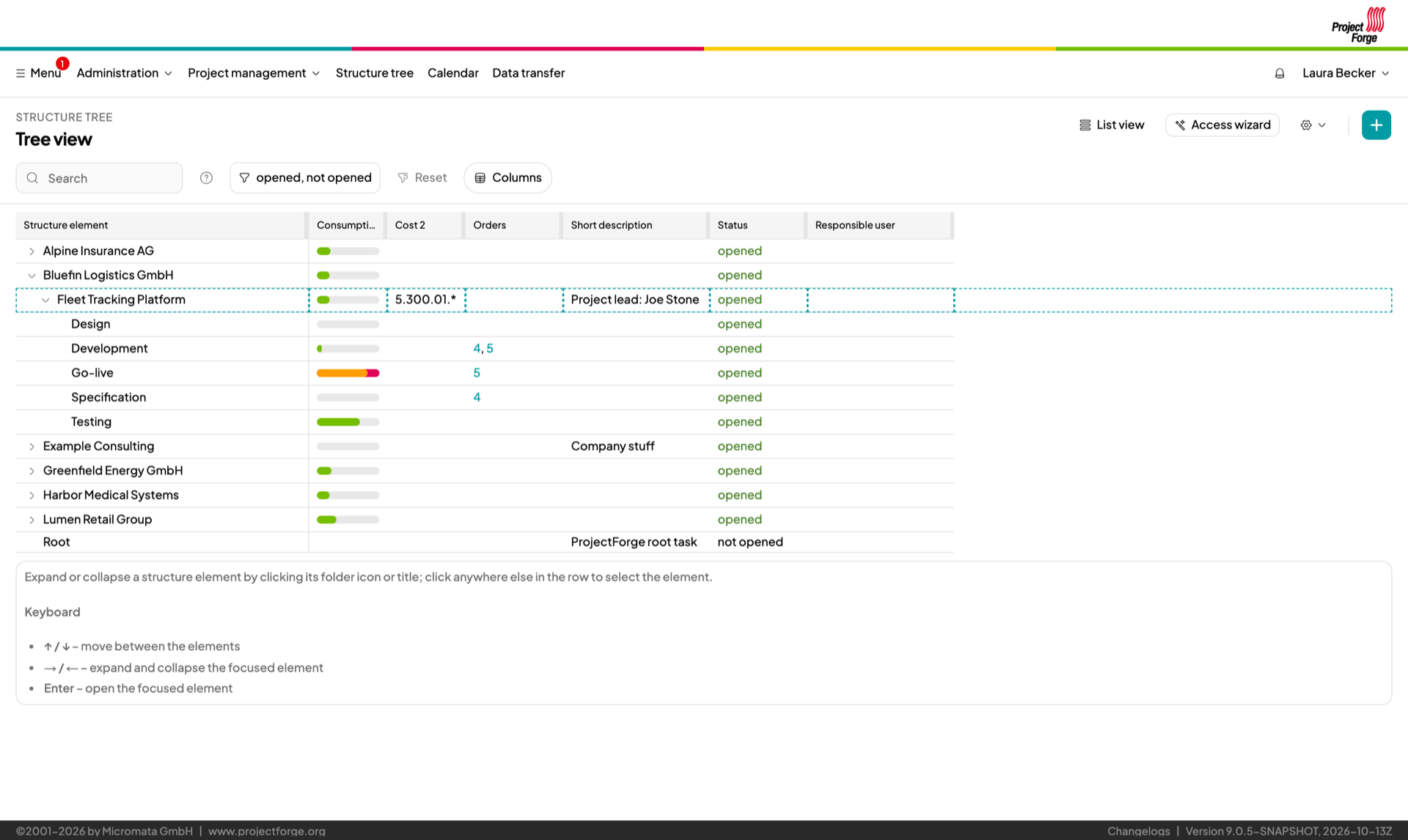
Task: Click the Status column header
Action: coord(757,225)
